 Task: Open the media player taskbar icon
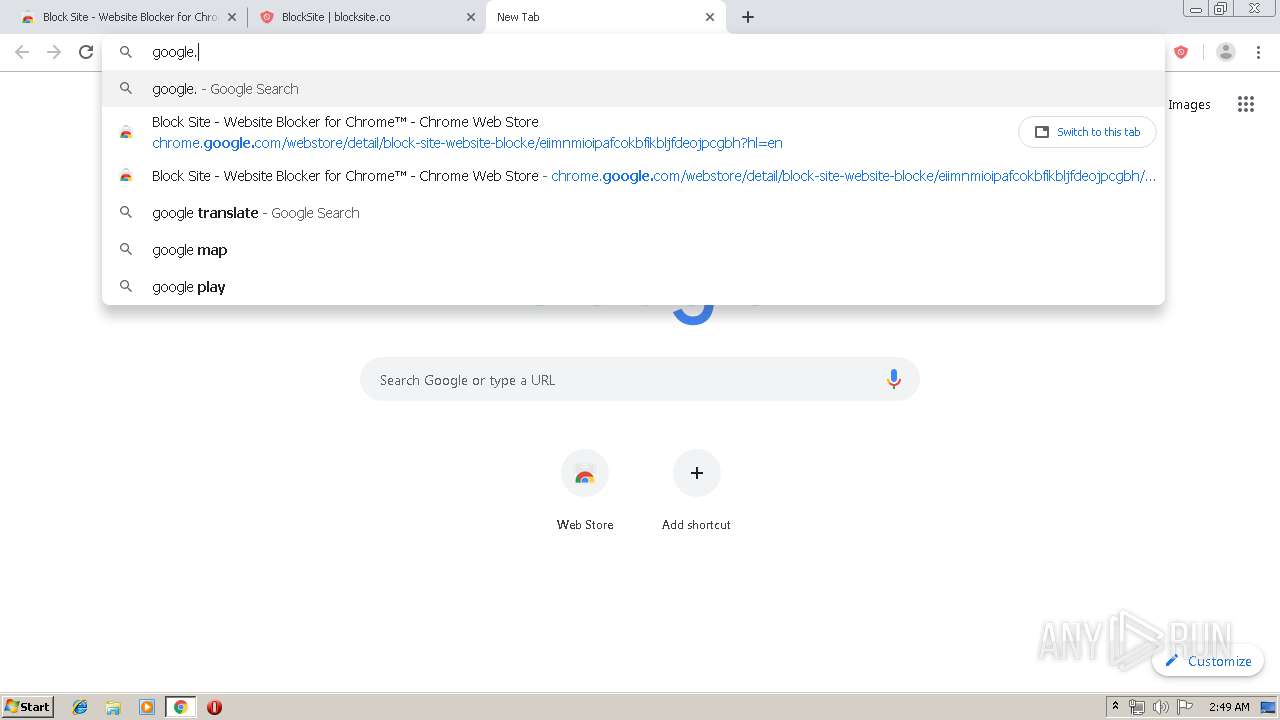[147, 707]
